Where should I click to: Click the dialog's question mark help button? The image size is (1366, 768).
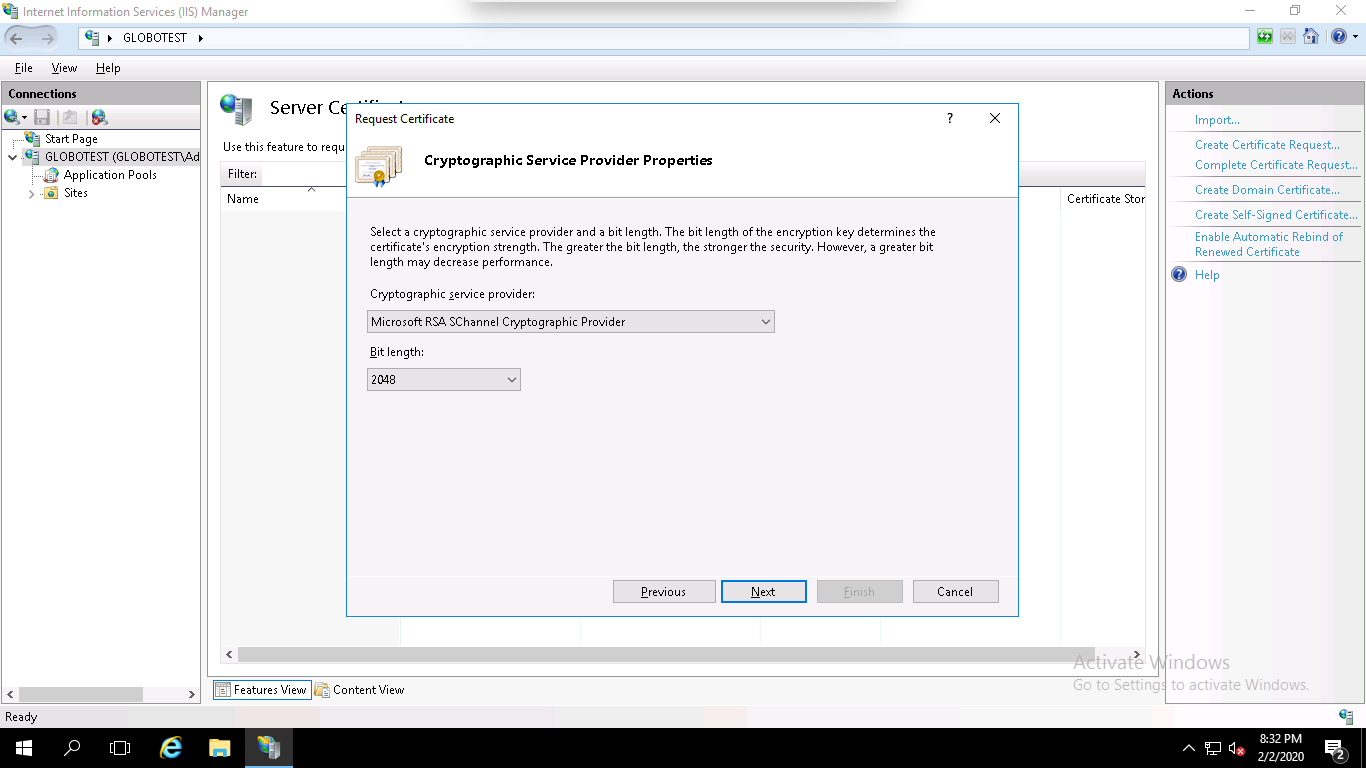tap(950, 118)
